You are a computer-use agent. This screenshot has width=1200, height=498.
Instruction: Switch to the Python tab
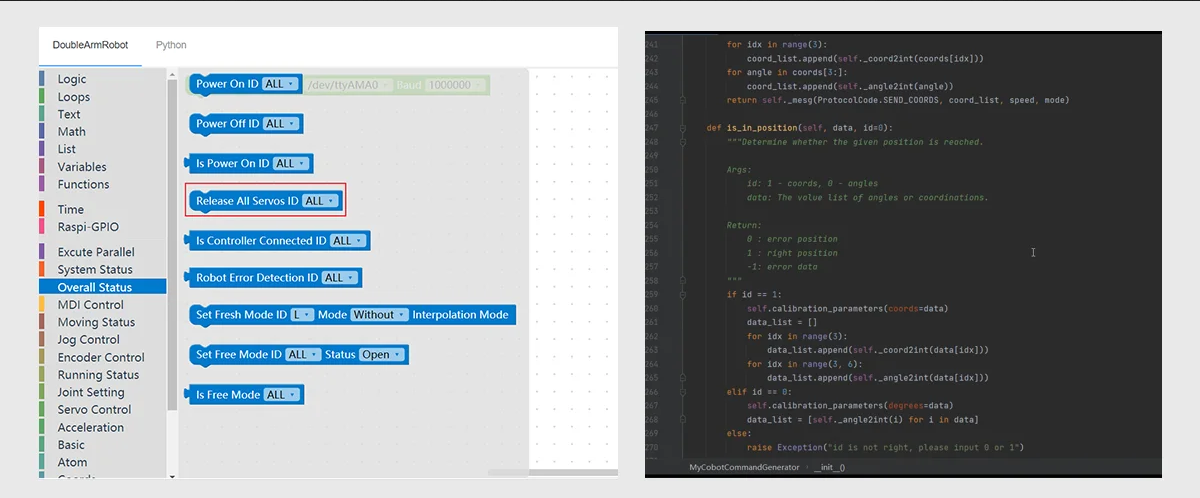click(171, 45)
